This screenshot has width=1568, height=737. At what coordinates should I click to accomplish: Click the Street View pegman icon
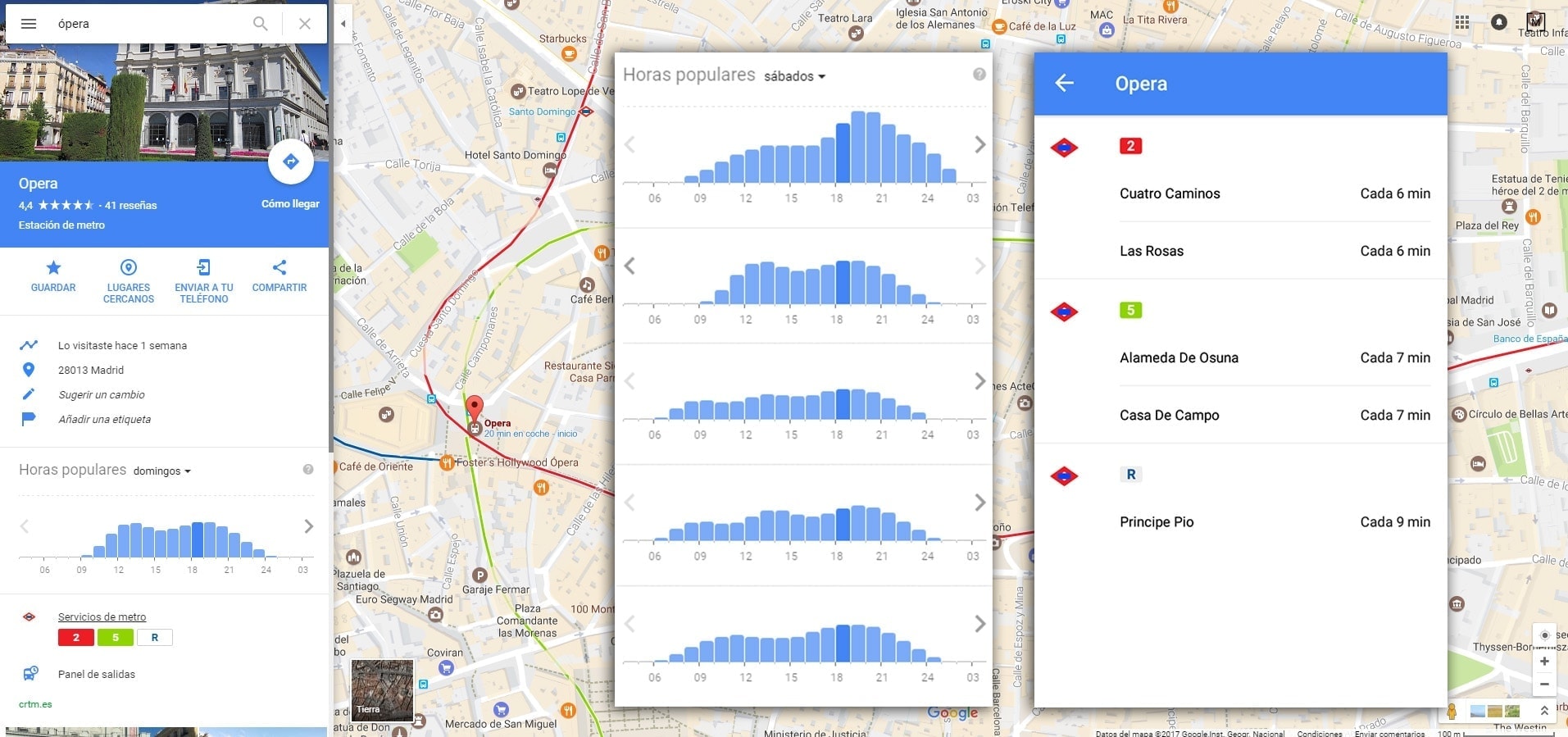1452,712
